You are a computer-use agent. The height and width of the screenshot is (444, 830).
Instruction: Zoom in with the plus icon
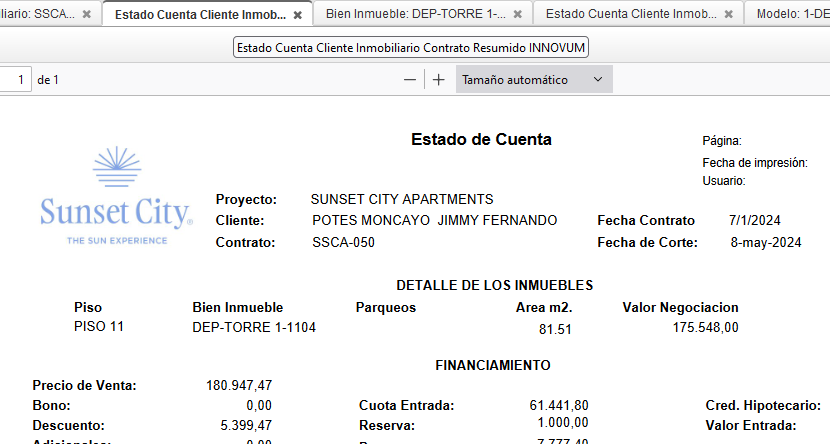pyautogui.click(x=438, y=80)
